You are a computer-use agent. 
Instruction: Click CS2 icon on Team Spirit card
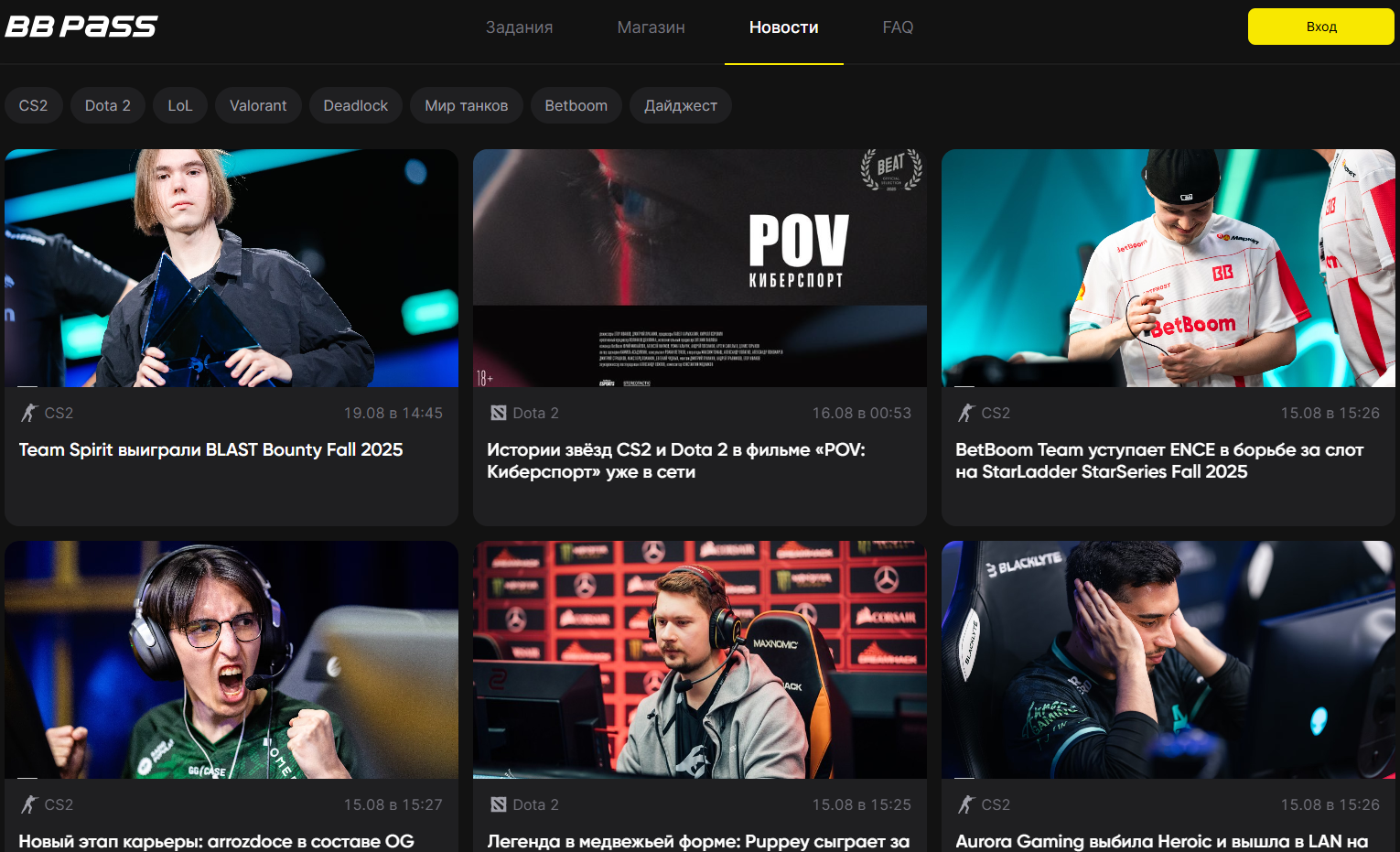pos(29,413)
